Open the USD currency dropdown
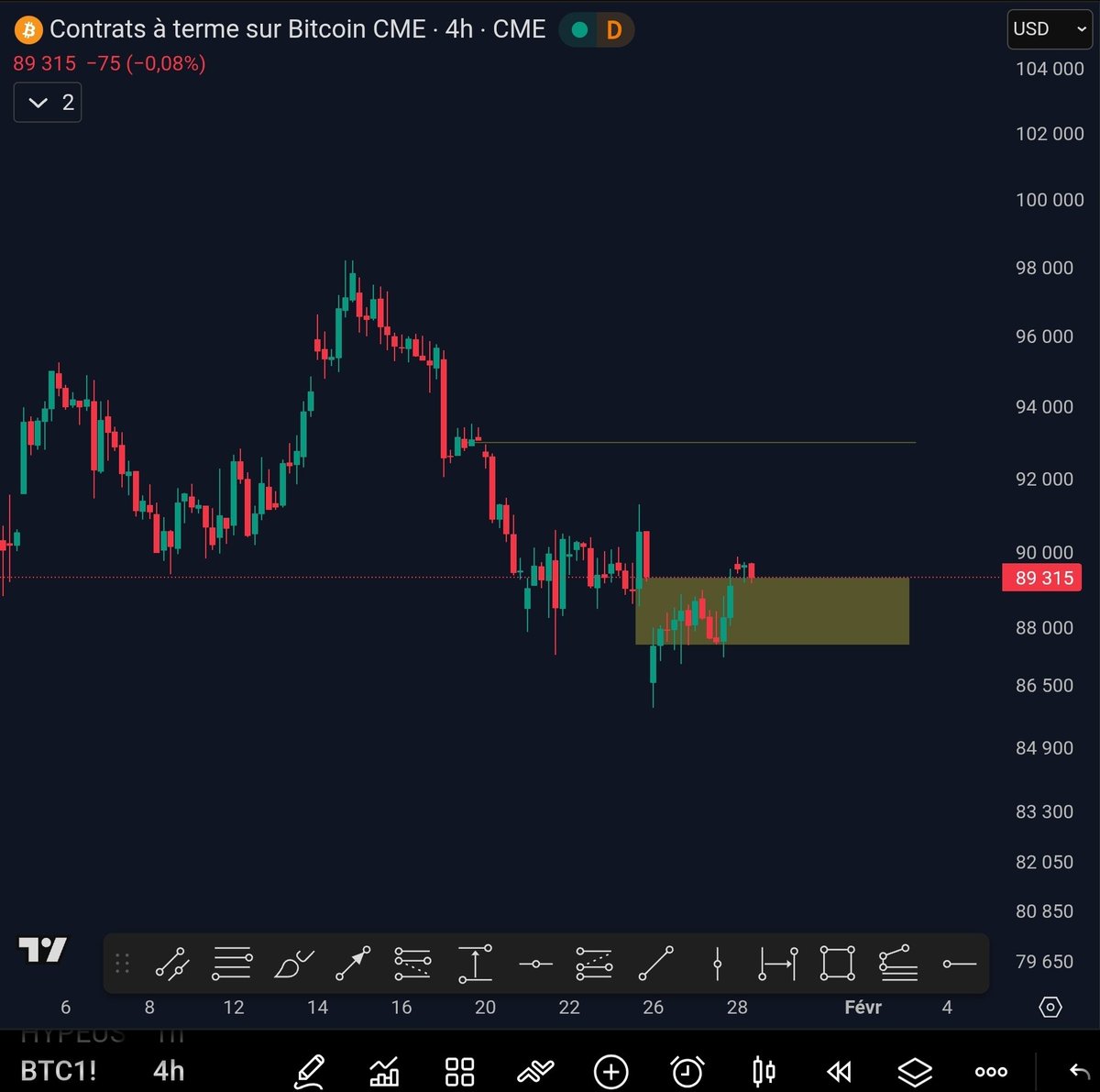 click(1049, 28)
